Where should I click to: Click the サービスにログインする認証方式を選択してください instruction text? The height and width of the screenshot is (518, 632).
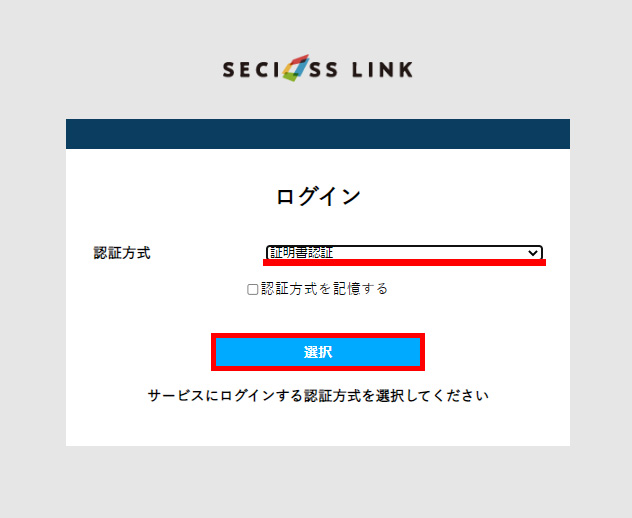coord(318,395)
